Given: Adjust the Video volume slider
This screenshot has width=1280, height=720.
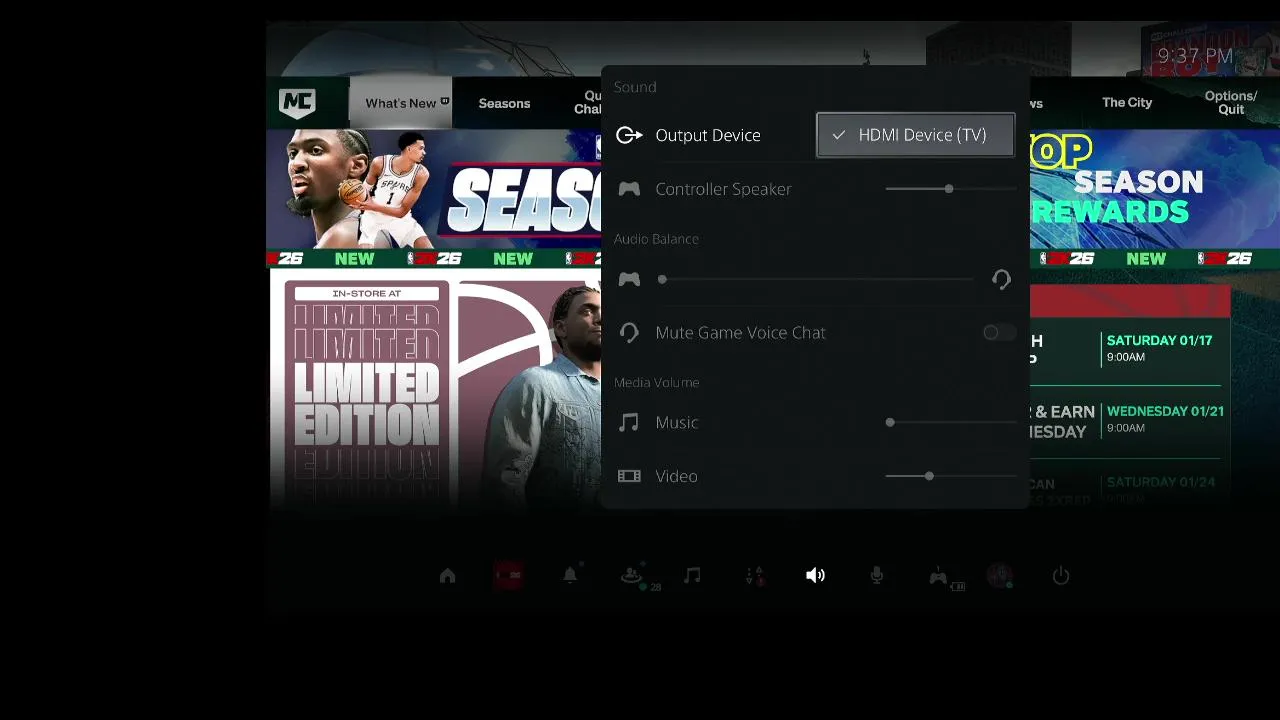Looking at the screenshot, I should coord(950,476).
